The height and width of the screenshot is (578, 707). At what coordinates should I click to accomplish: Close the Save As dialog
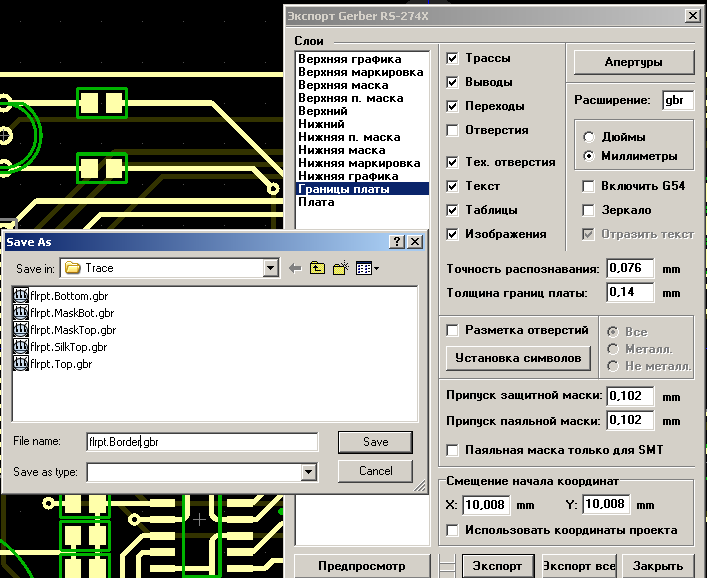[x=415, y=242]
